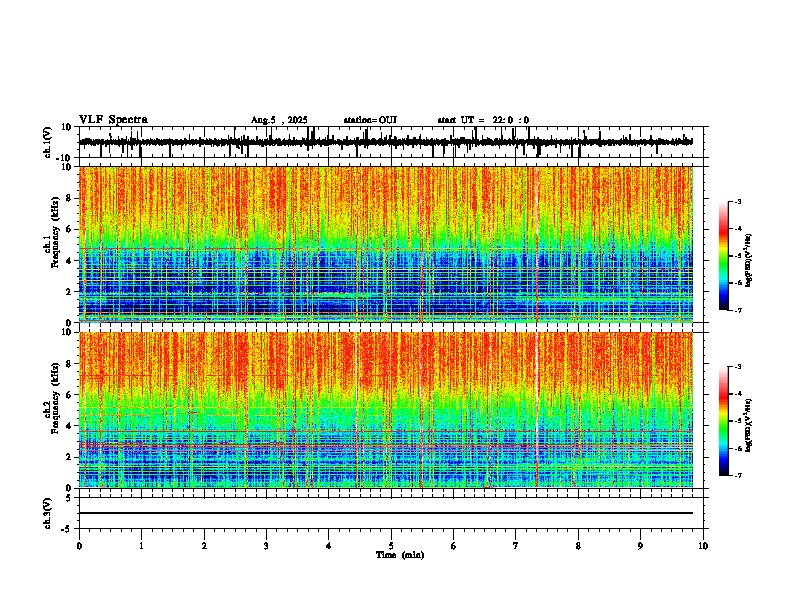Click upper color bar's log(PSD) units label
The width and height of the screenshot is (792, 612).
[x=749, y=261]
